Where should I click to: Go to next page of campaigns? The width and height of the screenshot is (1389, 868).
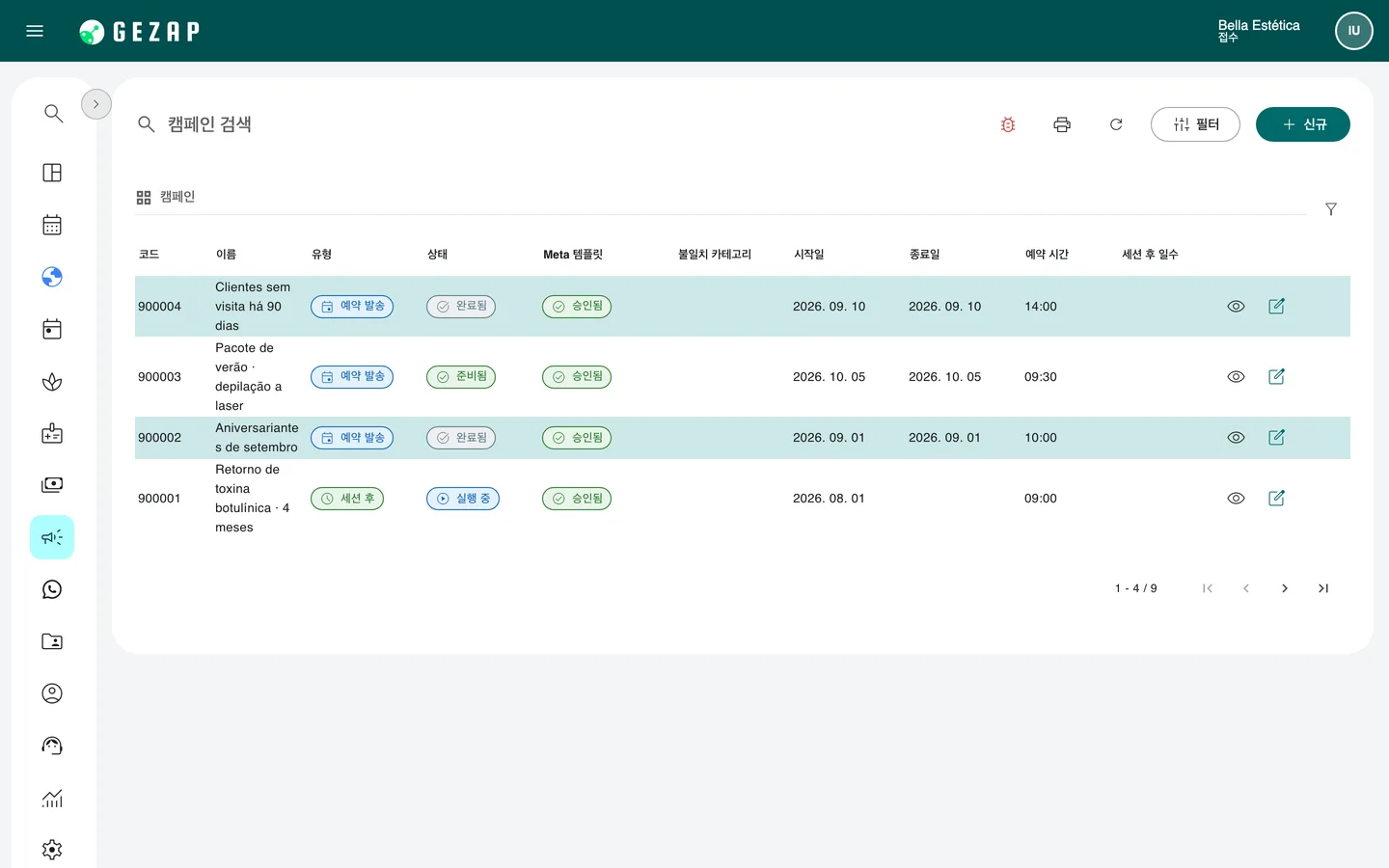tap(1285, 588)
